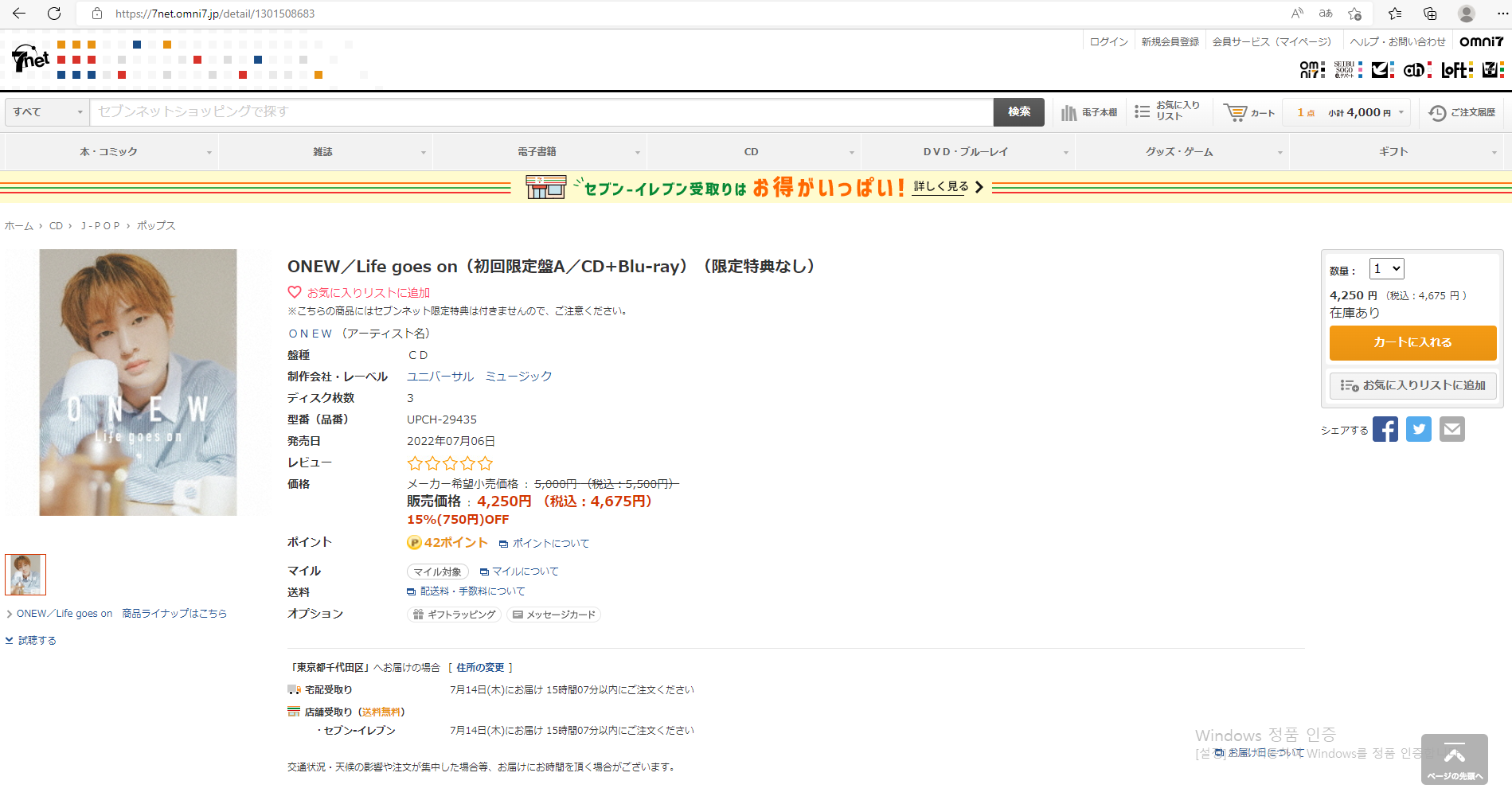Click the page-top arrow button
Viewport: 1512px width, 800px height.
(1455, 759)
